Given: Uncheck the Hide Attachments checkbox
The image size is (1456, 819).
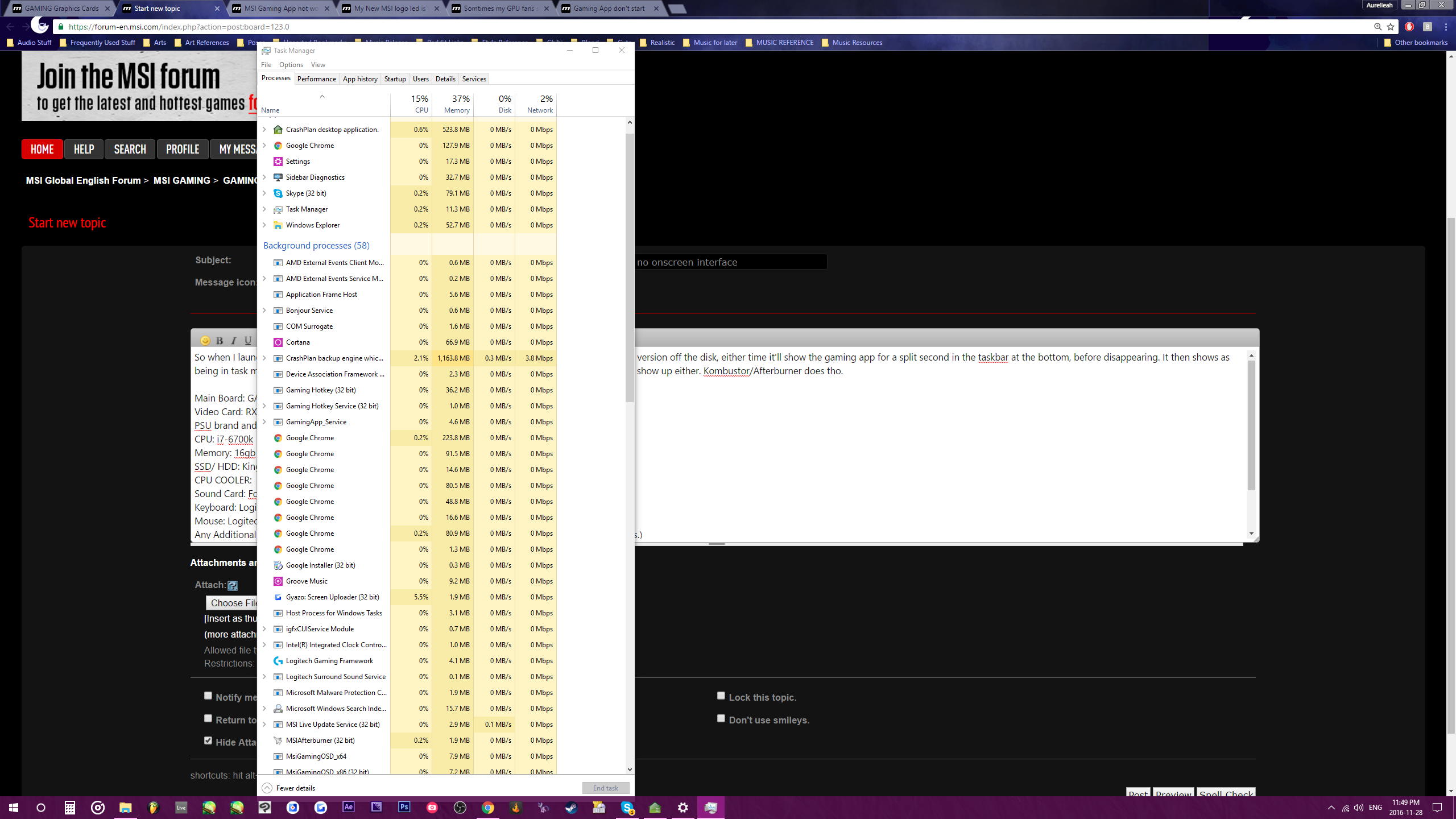Looking at the screenshot, I should [x=208, y=740].
